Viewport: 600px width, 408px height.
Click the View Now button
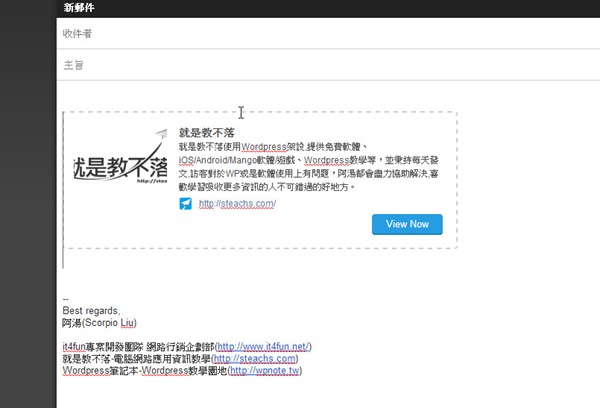(x=407, y=224)
